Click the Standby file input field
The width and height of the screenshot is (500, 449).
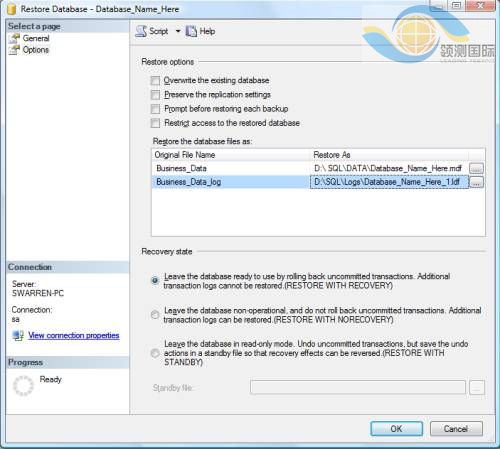[358, 387]
